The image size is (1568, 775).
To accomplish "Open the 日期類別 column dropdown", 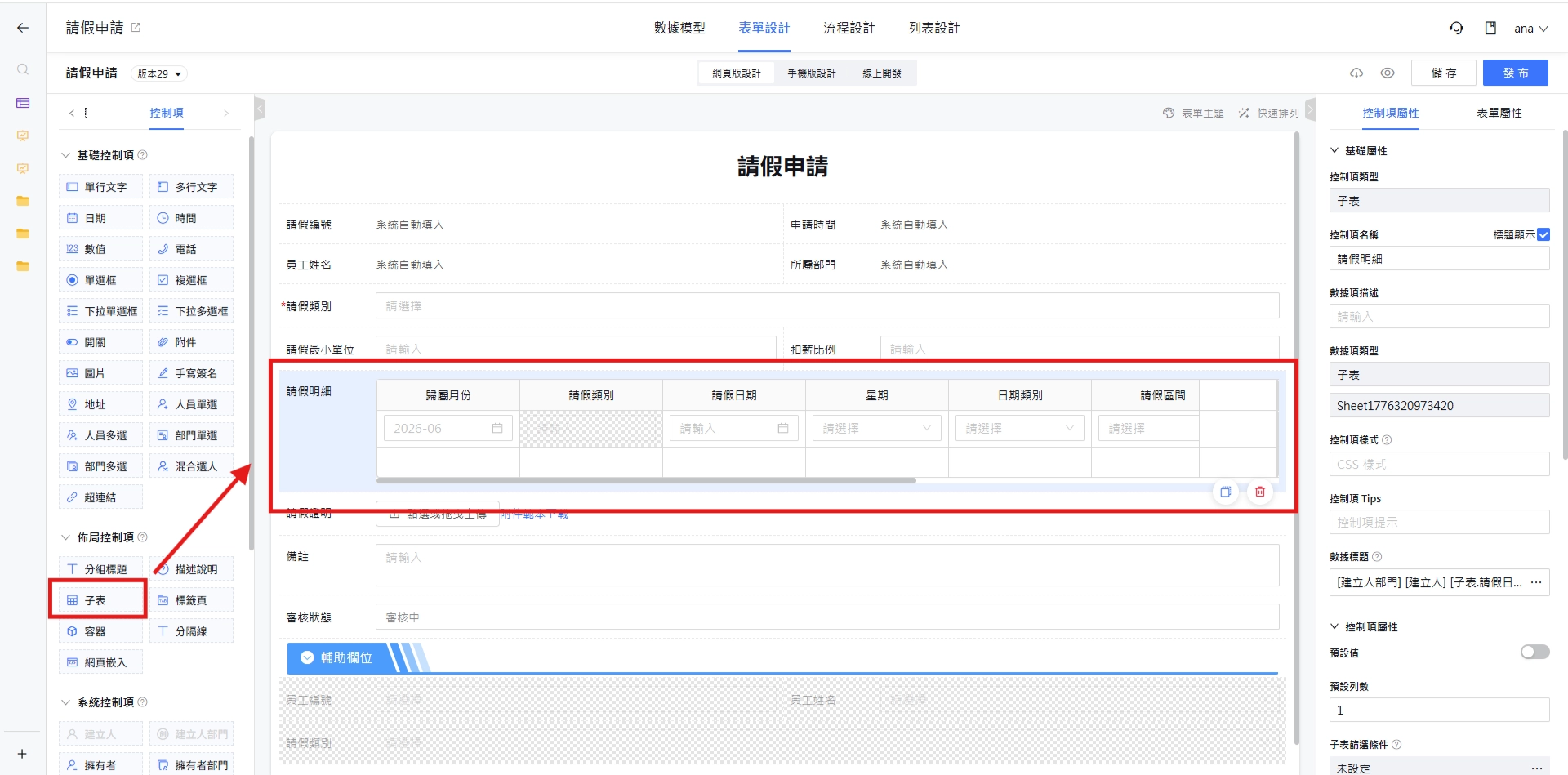I will [1020, 428].
